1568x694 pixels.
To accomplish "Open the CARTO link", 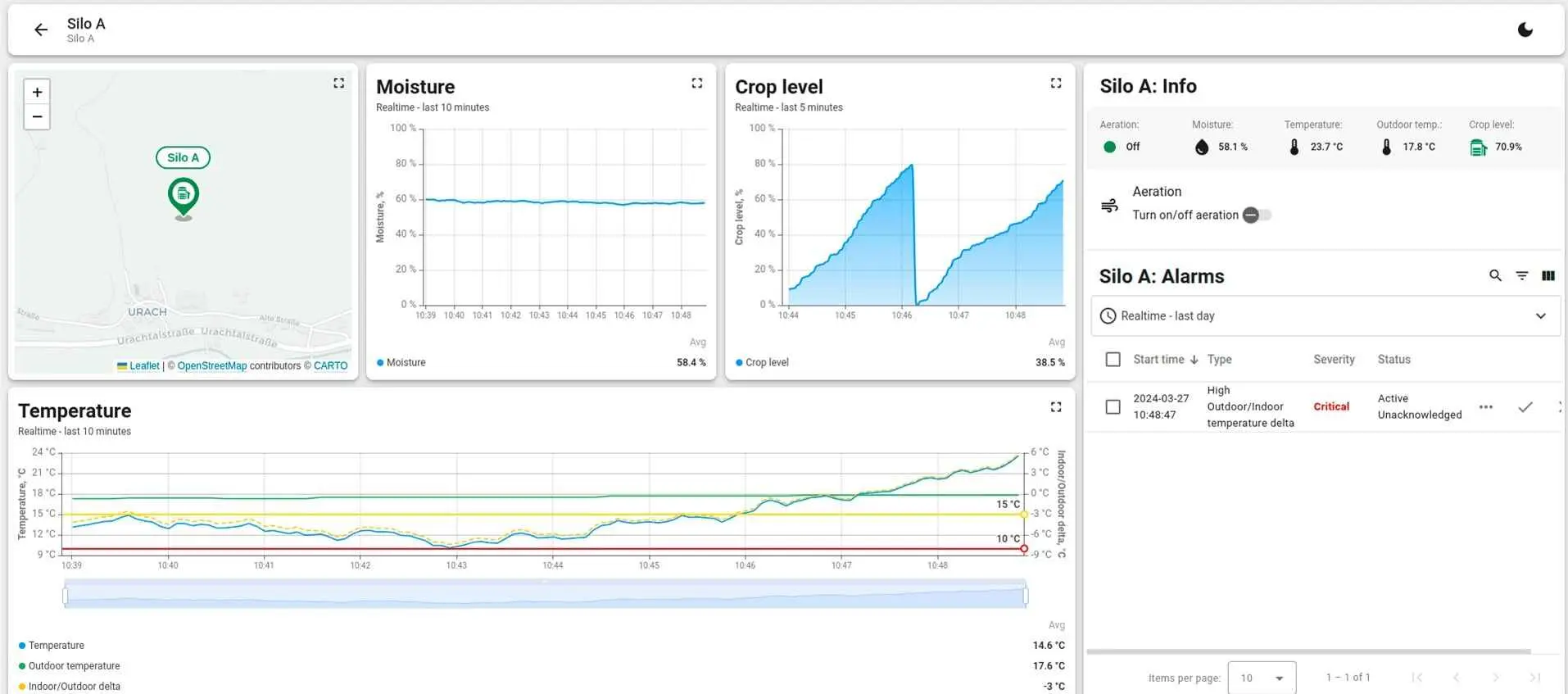I will (330, 366).
